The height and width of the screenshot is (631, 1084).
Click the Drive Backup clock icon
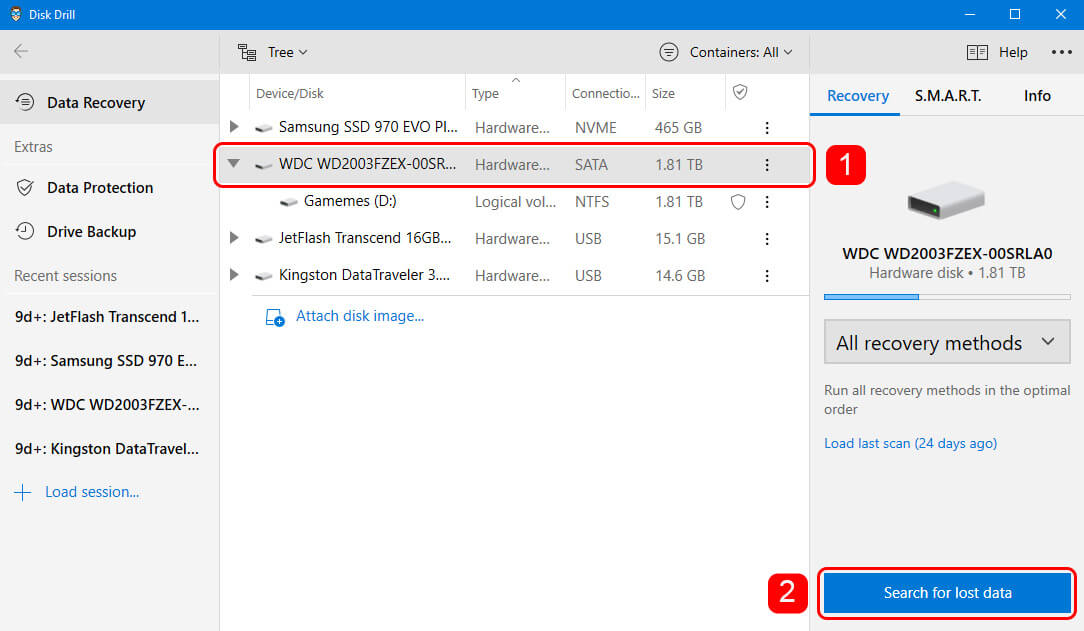pos(25,232)
